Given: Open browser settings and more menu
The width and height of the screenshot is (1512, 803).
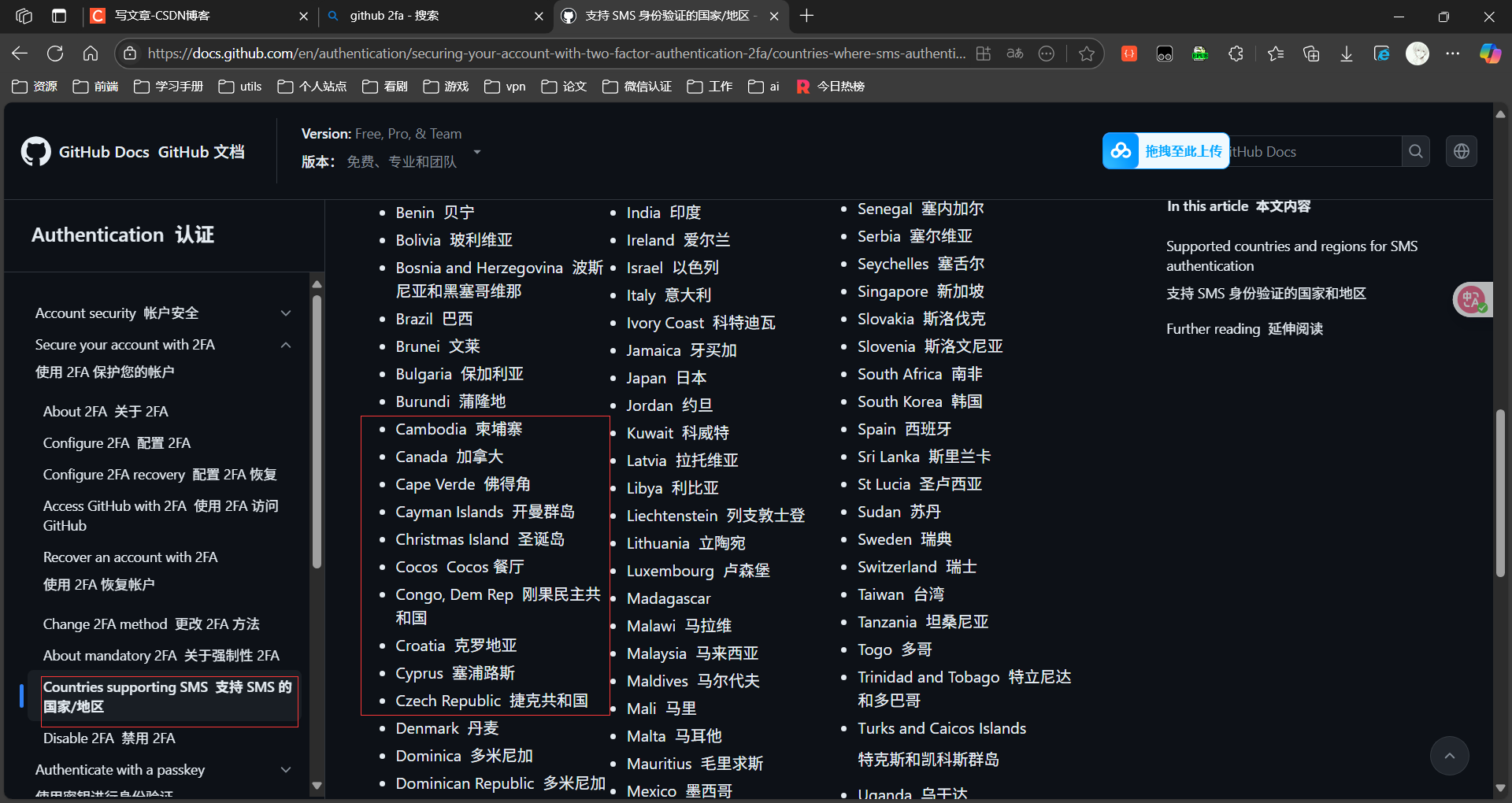Looking at the screenshot, I should 1453,54.
